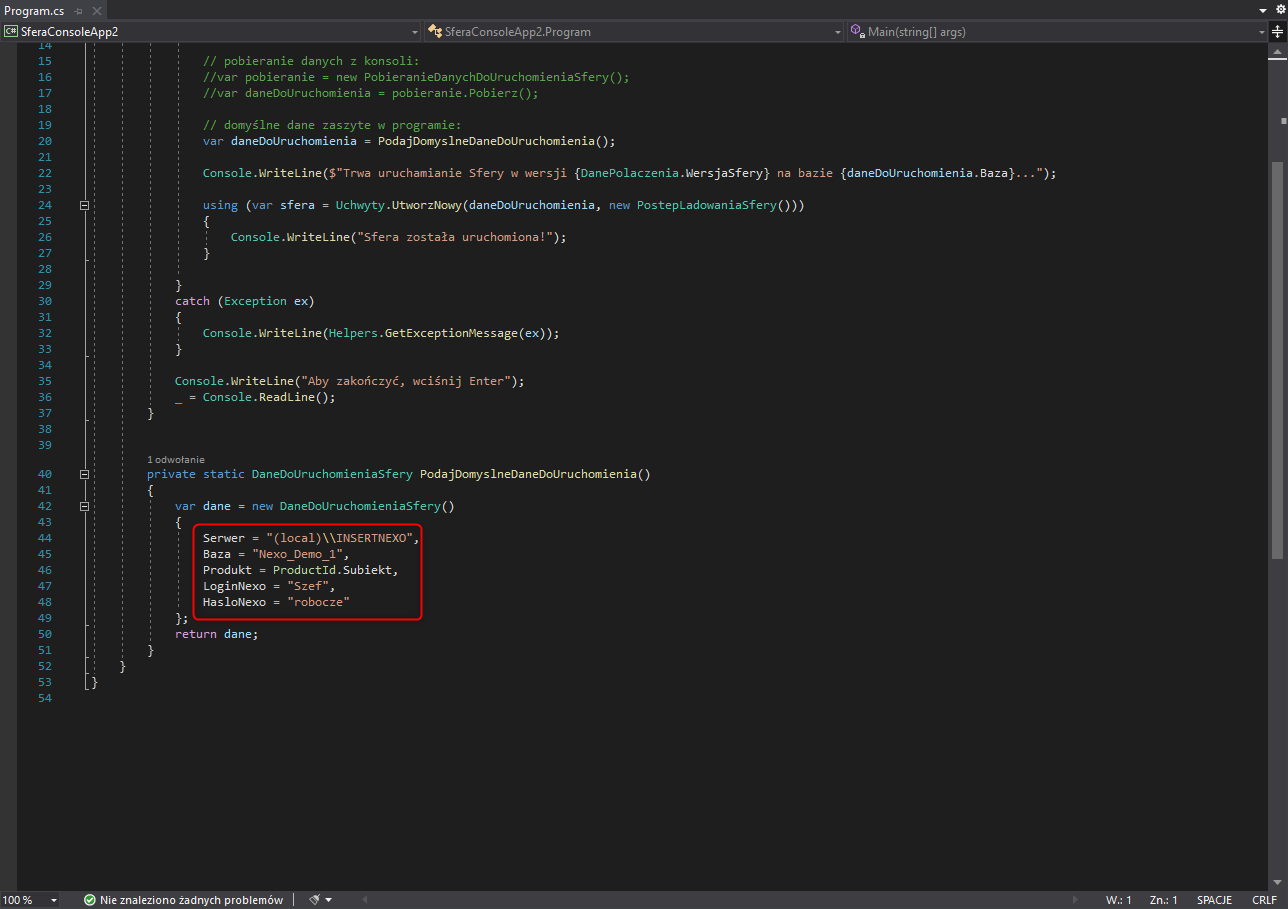
Task: Collapse the PodajDomyslneDaneDoUruchomienia method at line 40
Action: 84,474
